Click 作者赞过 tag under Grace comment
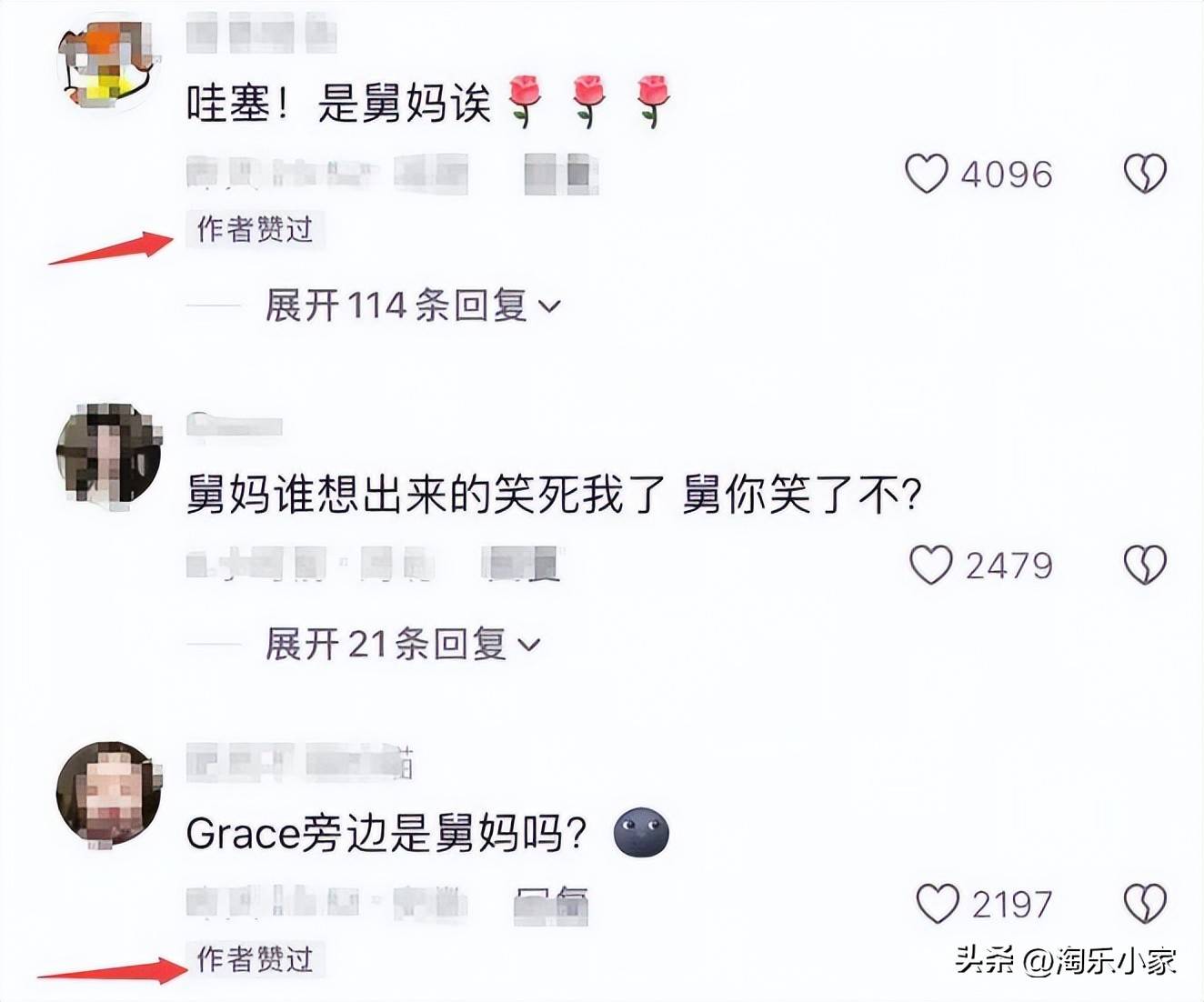1204x1002 pixels. [256, 959]
